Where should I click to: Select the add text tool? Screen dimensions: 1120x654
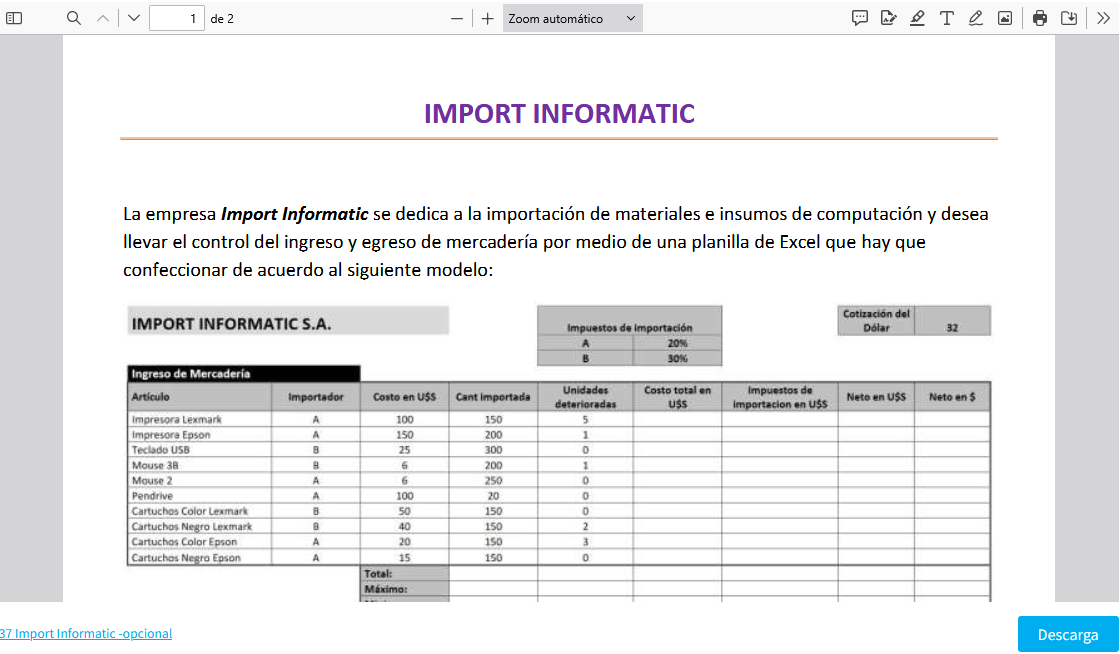click(946, 18)
